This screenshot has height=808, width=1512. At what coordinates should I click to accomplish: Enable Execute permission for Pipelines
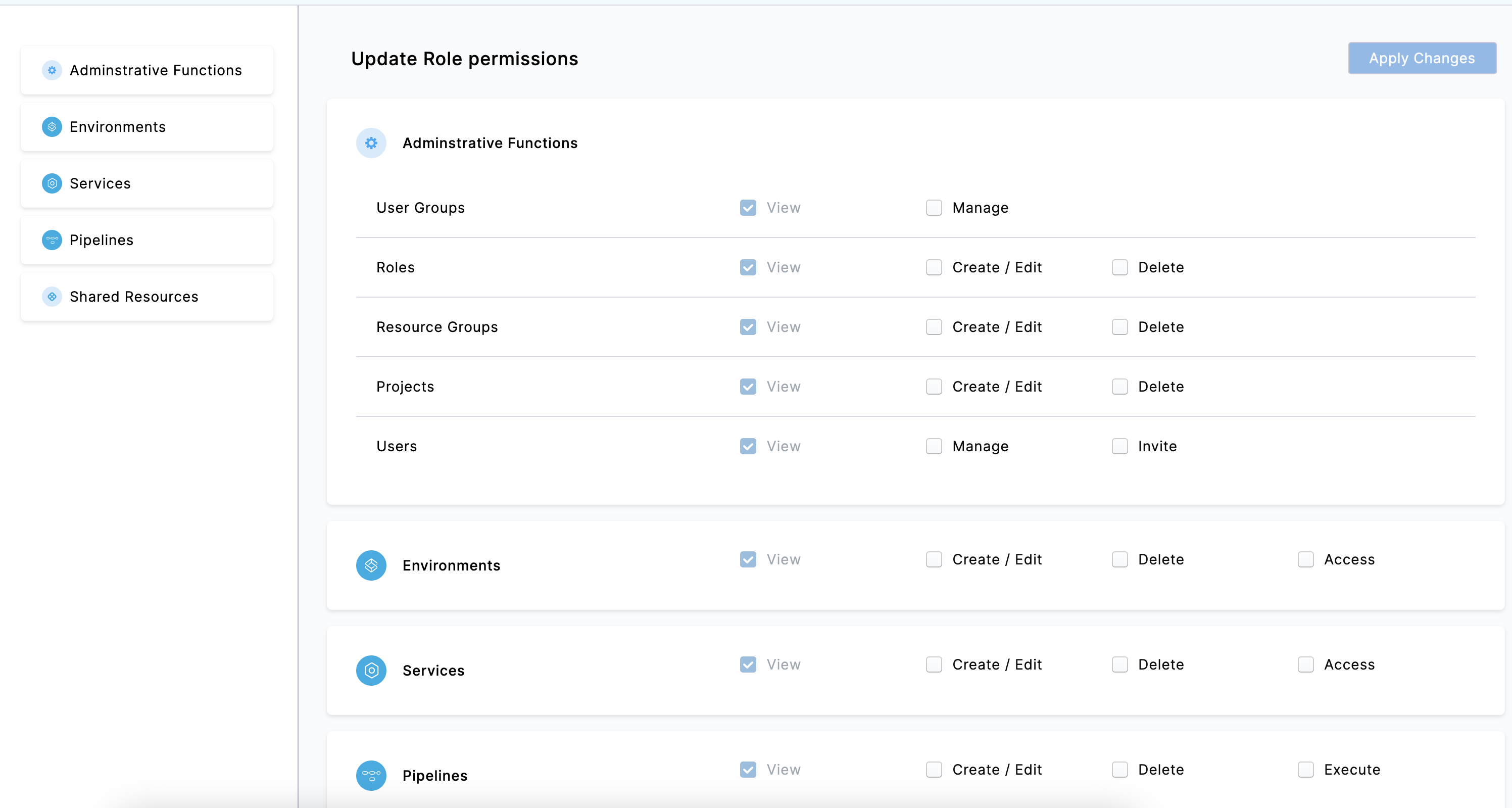[1306, 770]
